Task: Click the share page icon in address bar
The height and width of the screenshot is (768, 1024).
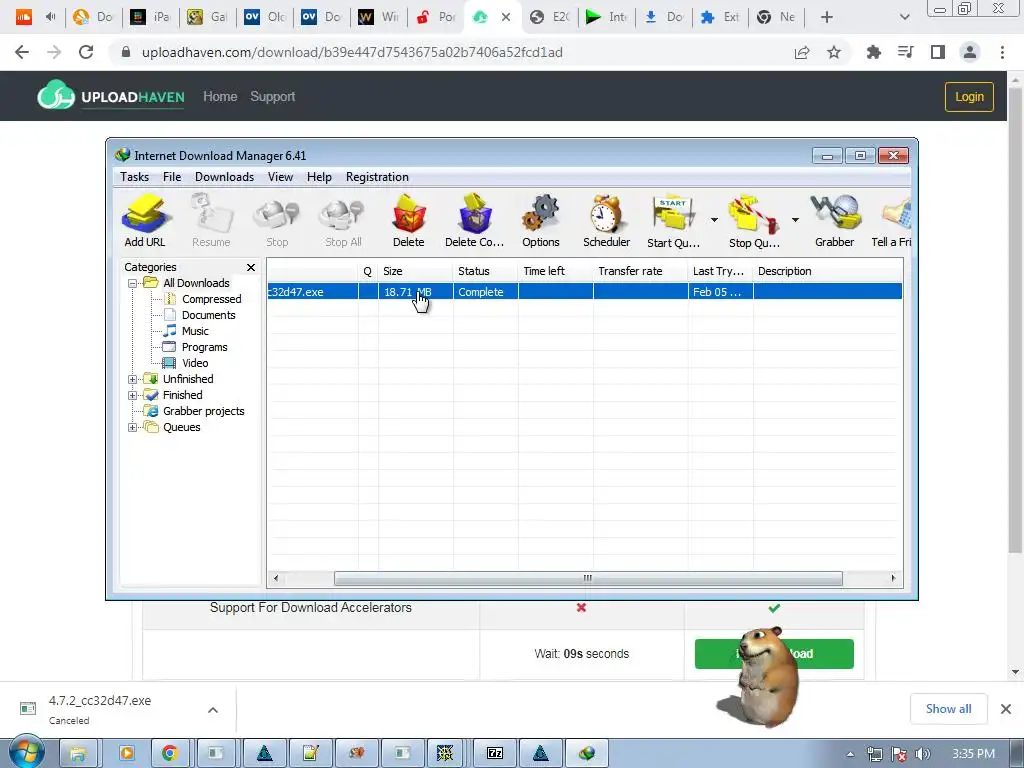Action: 802,52
